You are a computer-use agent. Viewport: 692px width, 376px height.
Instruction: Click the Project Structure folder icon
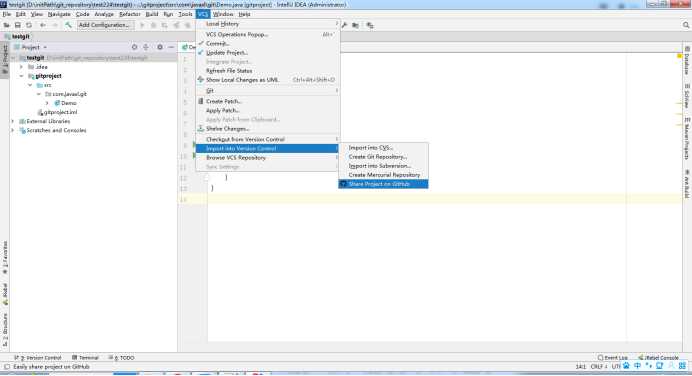tap(356, 25)
